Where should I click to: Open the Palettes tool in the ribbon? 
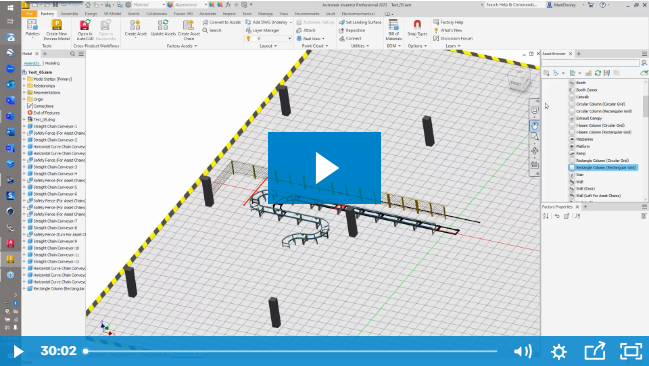32,28
